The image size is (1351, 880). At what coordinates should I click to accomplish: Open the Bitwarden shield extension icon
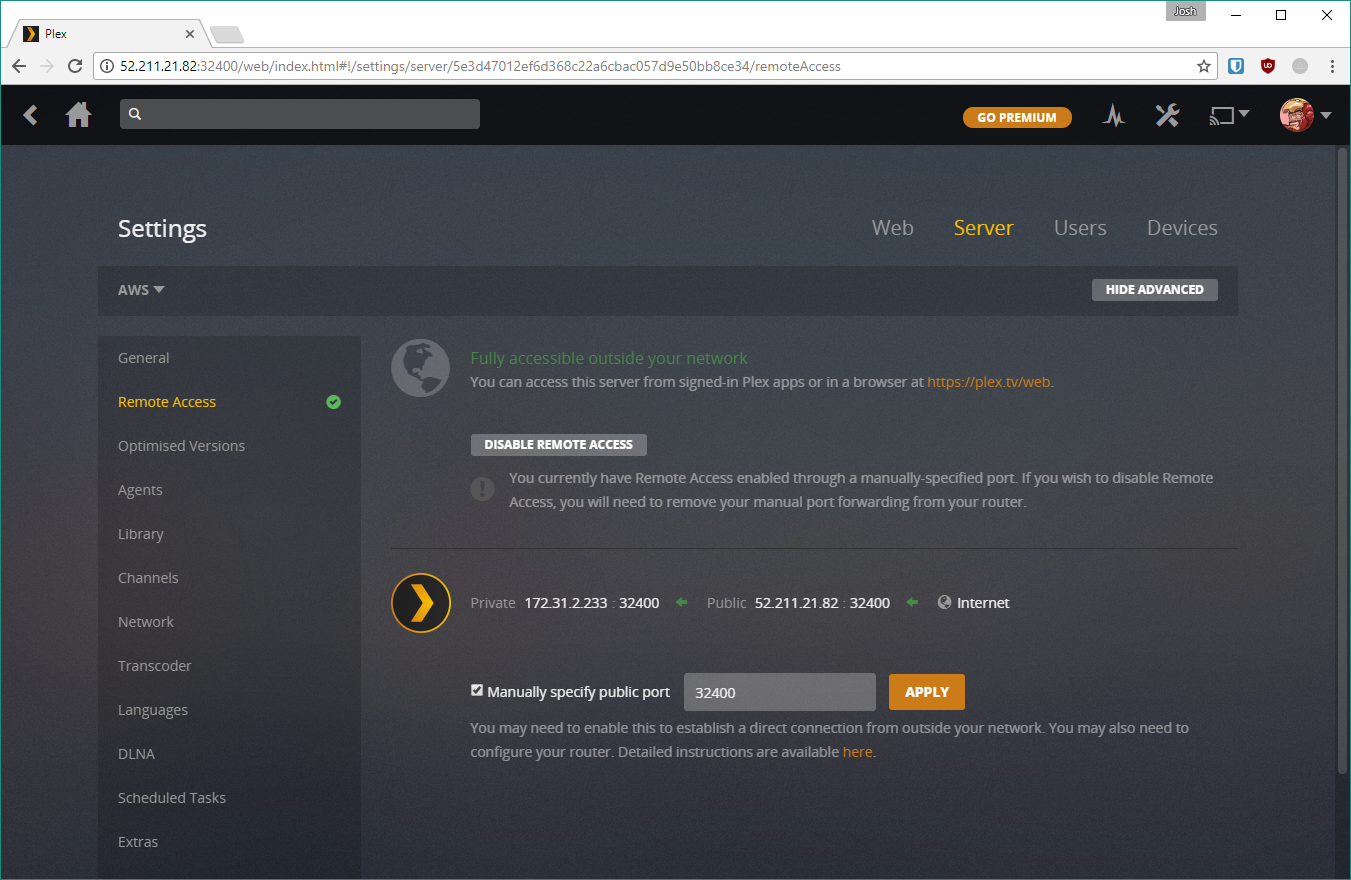(1236, 66)
